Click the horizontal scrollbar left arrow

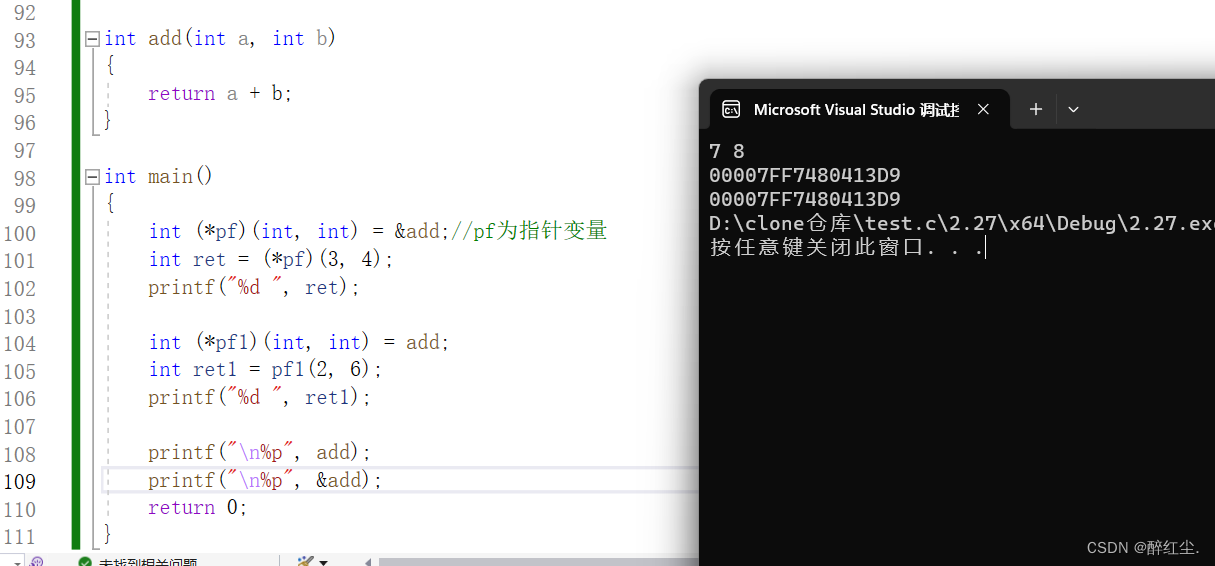click(x=366, y=562)
